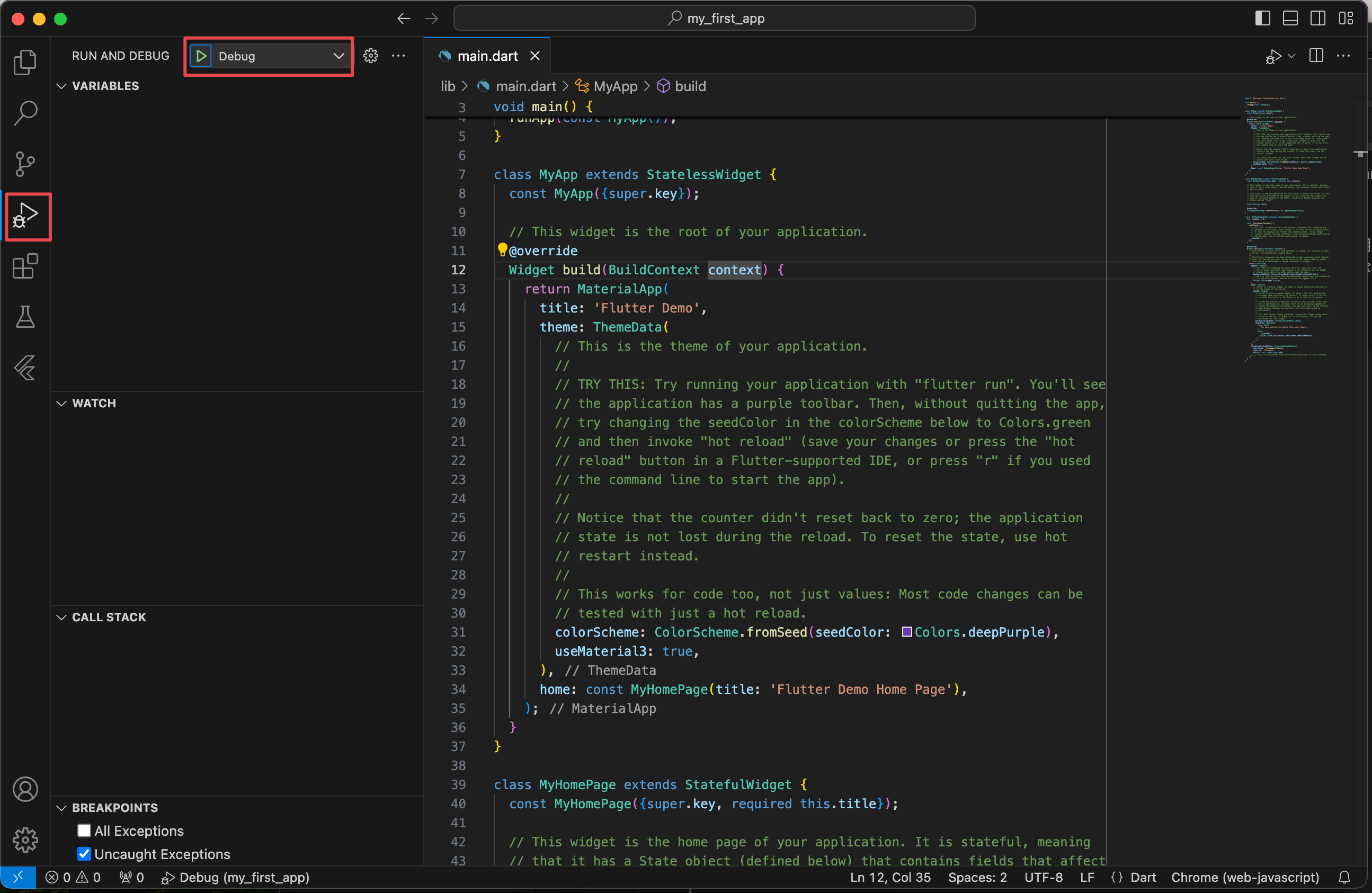Open launch.json with the gear icon

click(371, 56)
